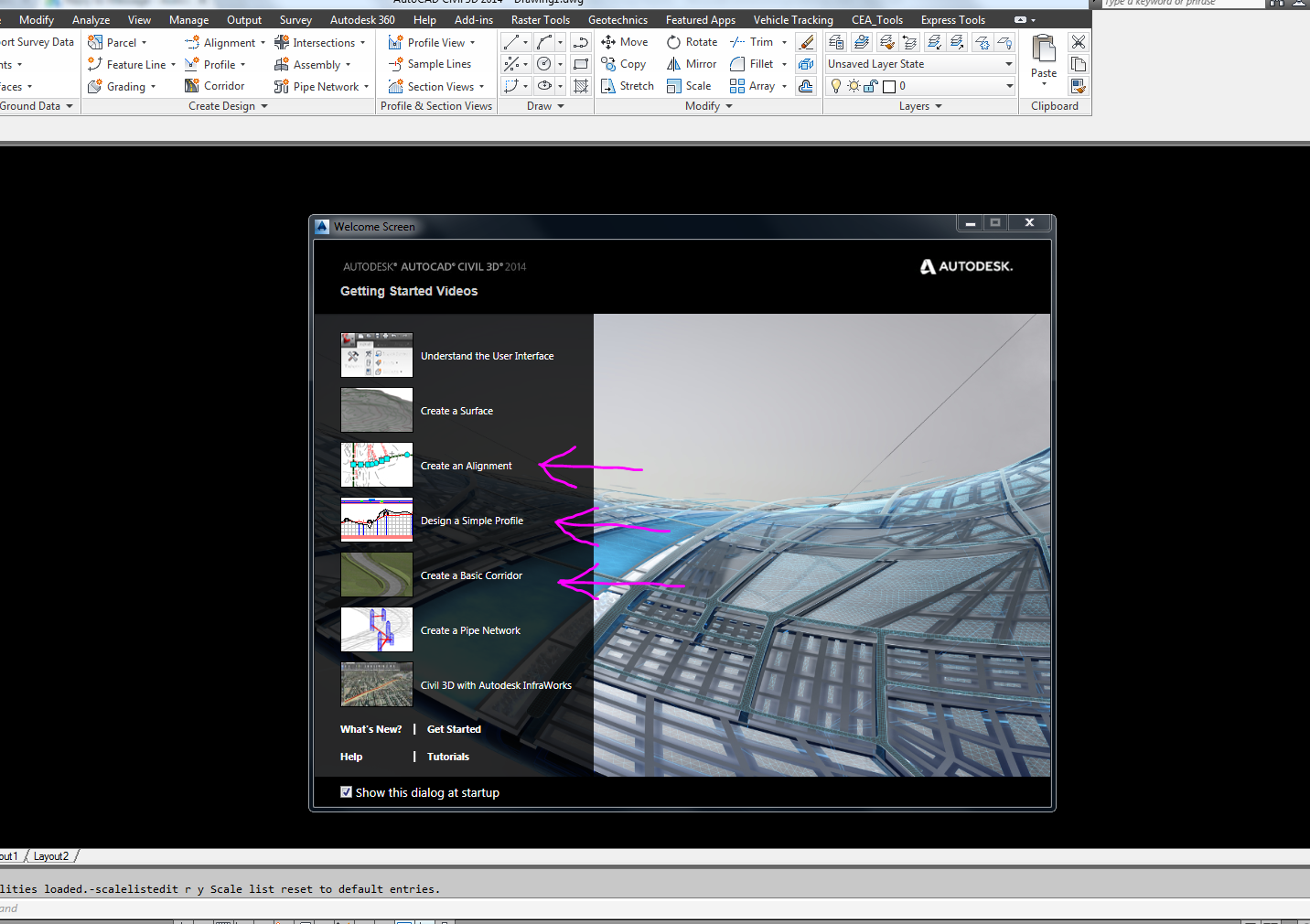The height and width of the screenshot is (924, 1310).
Task: Select the Rectangle draw icon
Action: pos(581,64)
